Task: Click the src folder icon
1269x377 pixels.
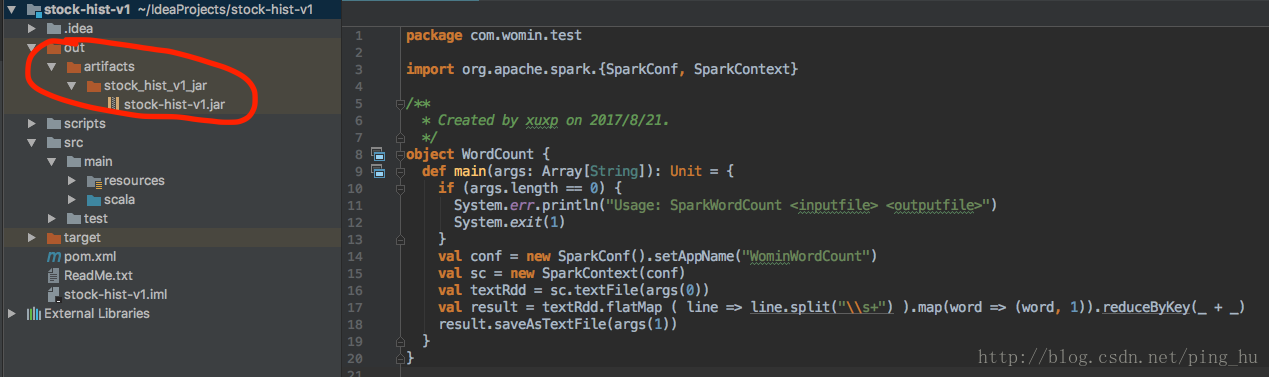Action: 54,142
